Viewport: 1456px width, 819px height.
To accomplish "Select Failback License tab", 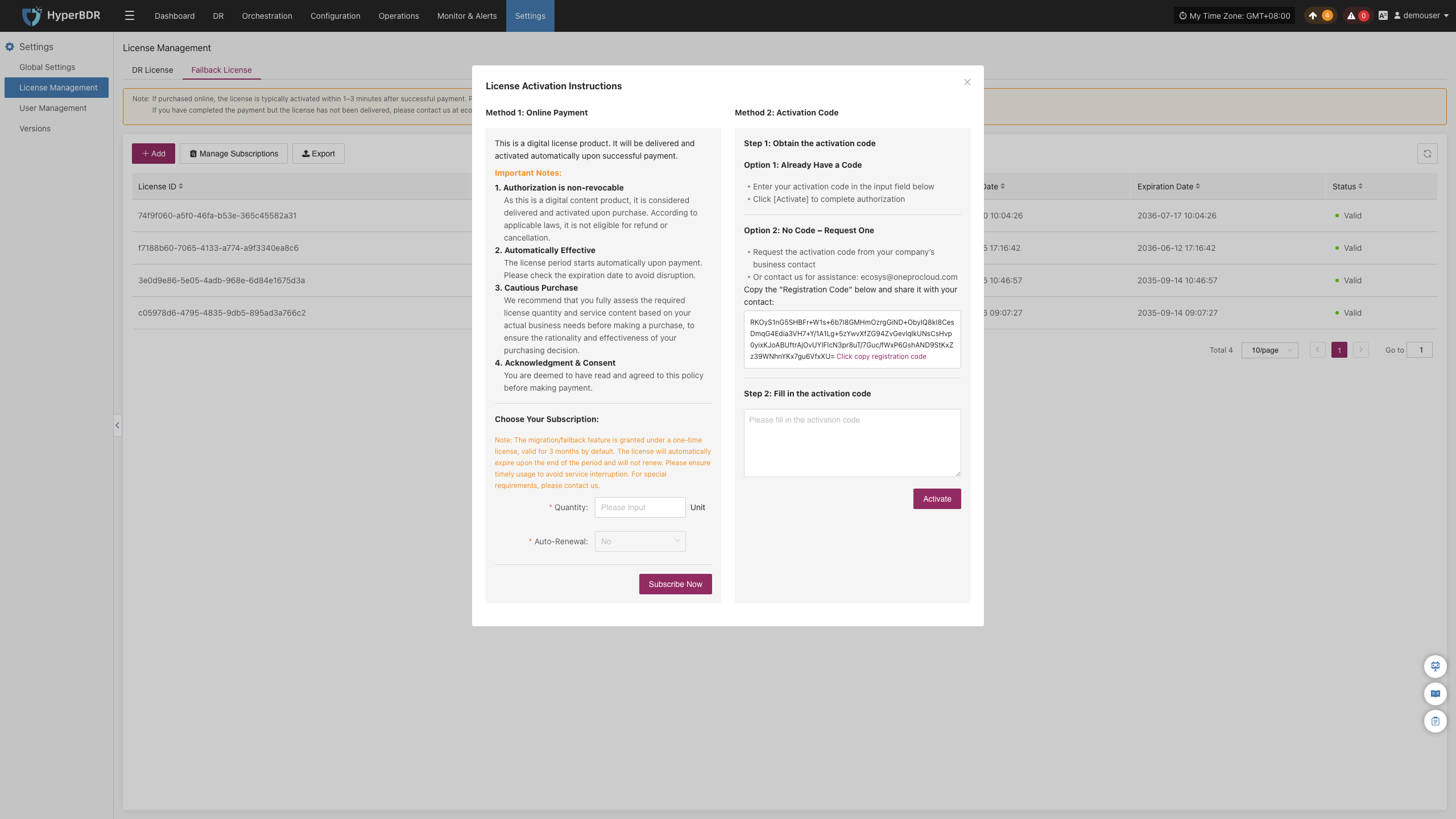I will pyautogui.click(x=221, y=70).
